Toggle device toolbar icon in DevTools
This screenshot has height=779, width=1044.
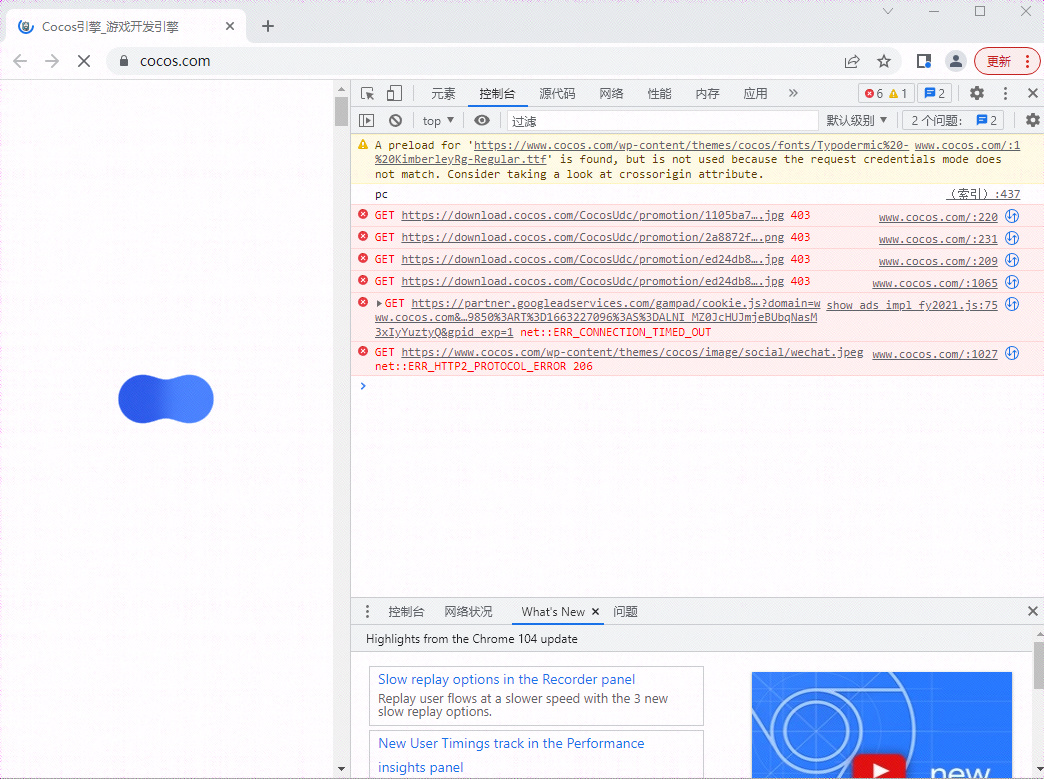point(394,93)
